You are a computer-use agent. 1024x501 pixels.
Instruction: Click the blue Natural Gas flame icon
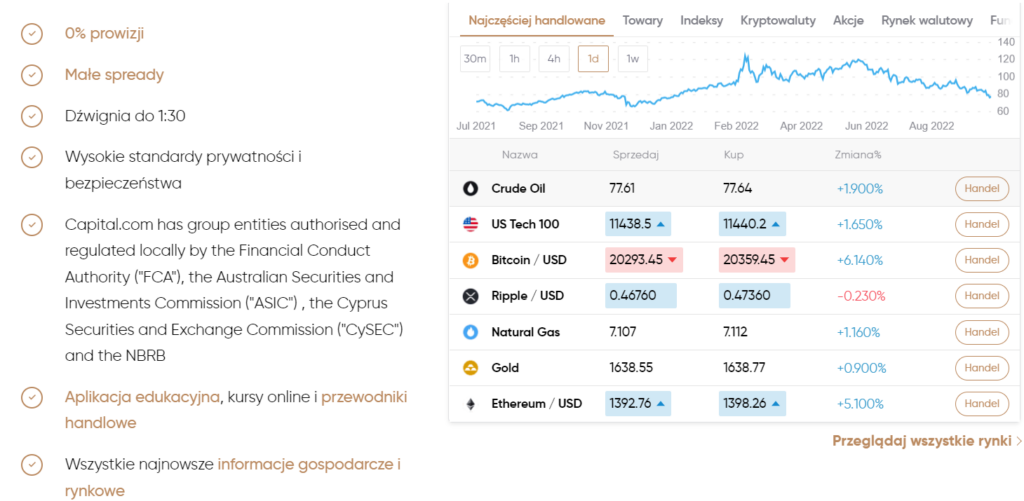click(x=471, y=332)
